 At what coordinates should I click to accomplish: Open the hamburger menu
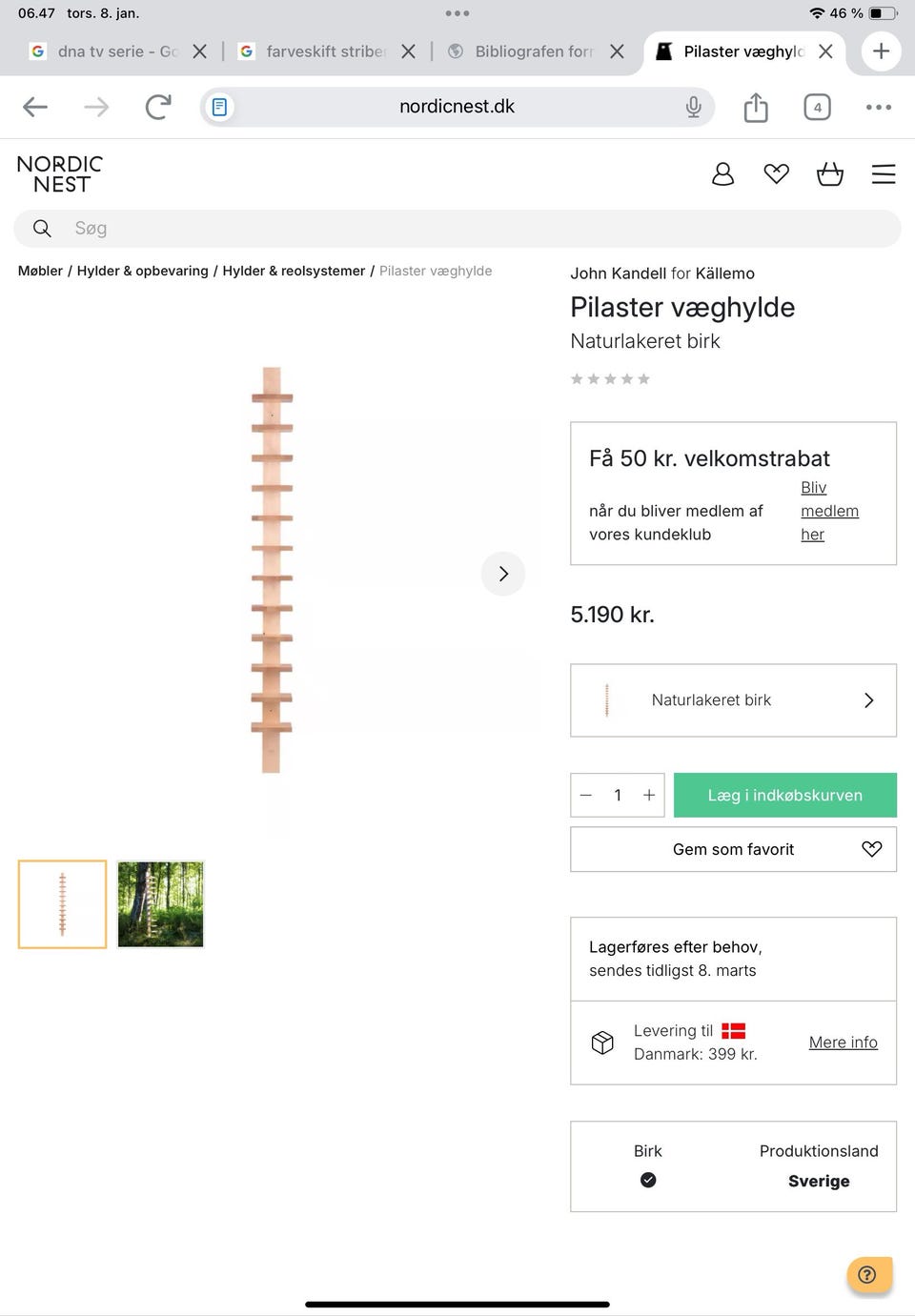[x=884, y=173]
